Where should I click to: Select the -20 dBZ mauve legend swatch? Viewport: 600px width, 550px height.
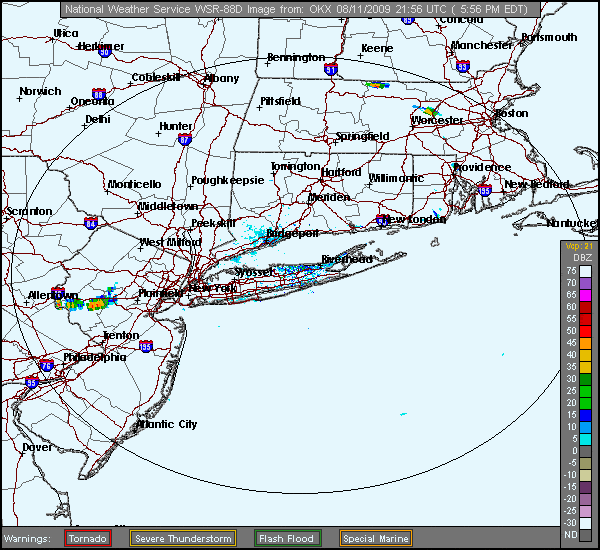tap(585, 499)
